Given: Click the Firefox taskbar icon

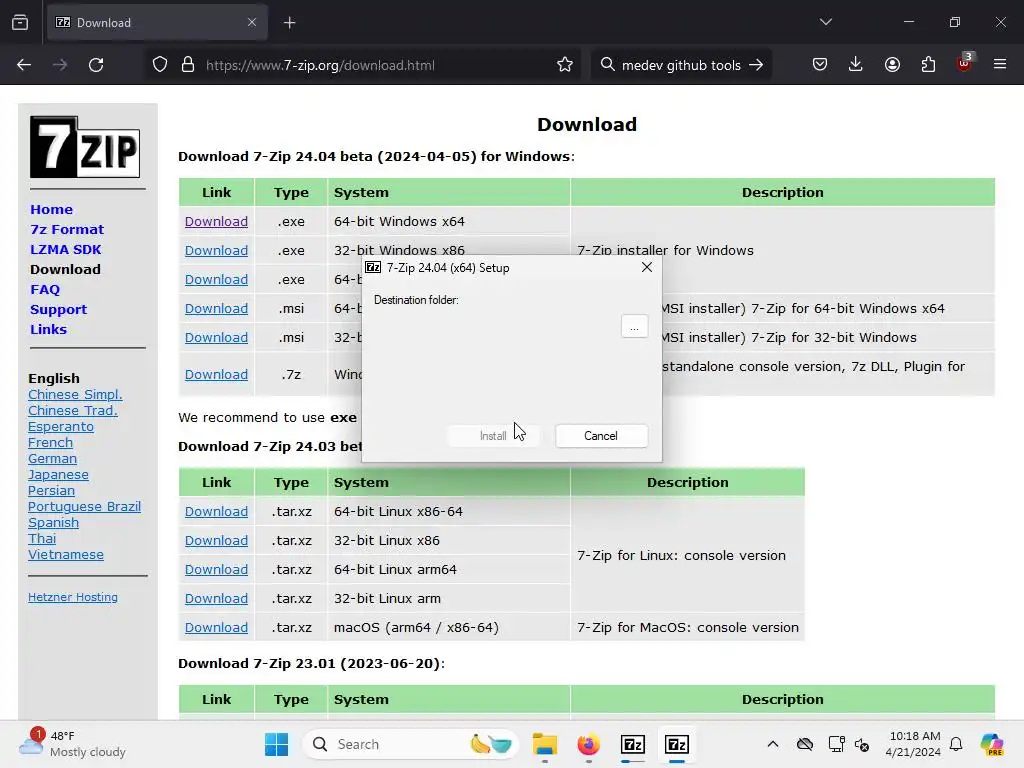Looking at the screenshot, I should coord(588,744).
